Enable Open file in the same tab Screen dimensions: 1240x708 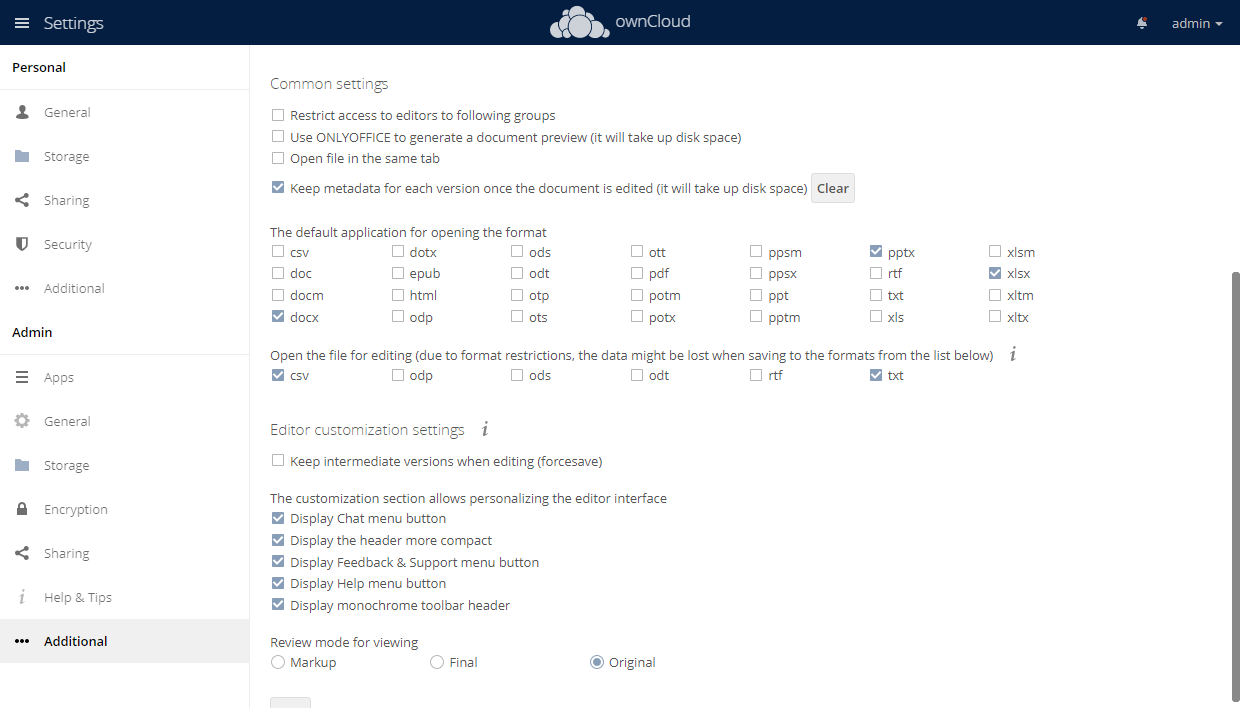278,158
